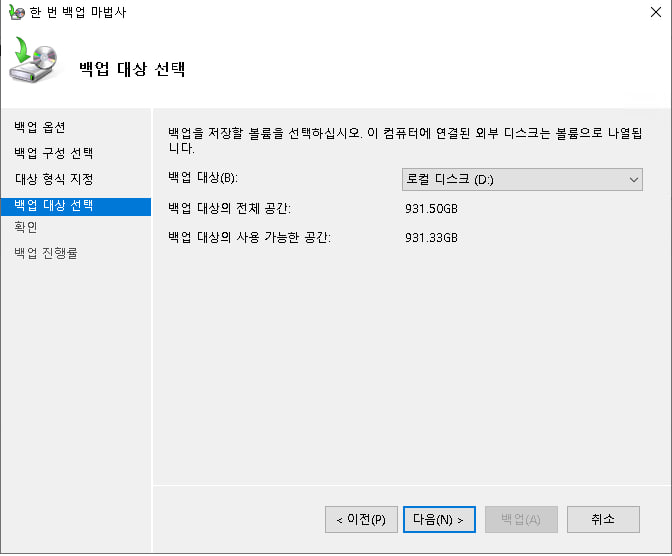Click the 931.50GB total space value
Image resolution: width=672 pixels, height=556 pixels.
[431, 208]
